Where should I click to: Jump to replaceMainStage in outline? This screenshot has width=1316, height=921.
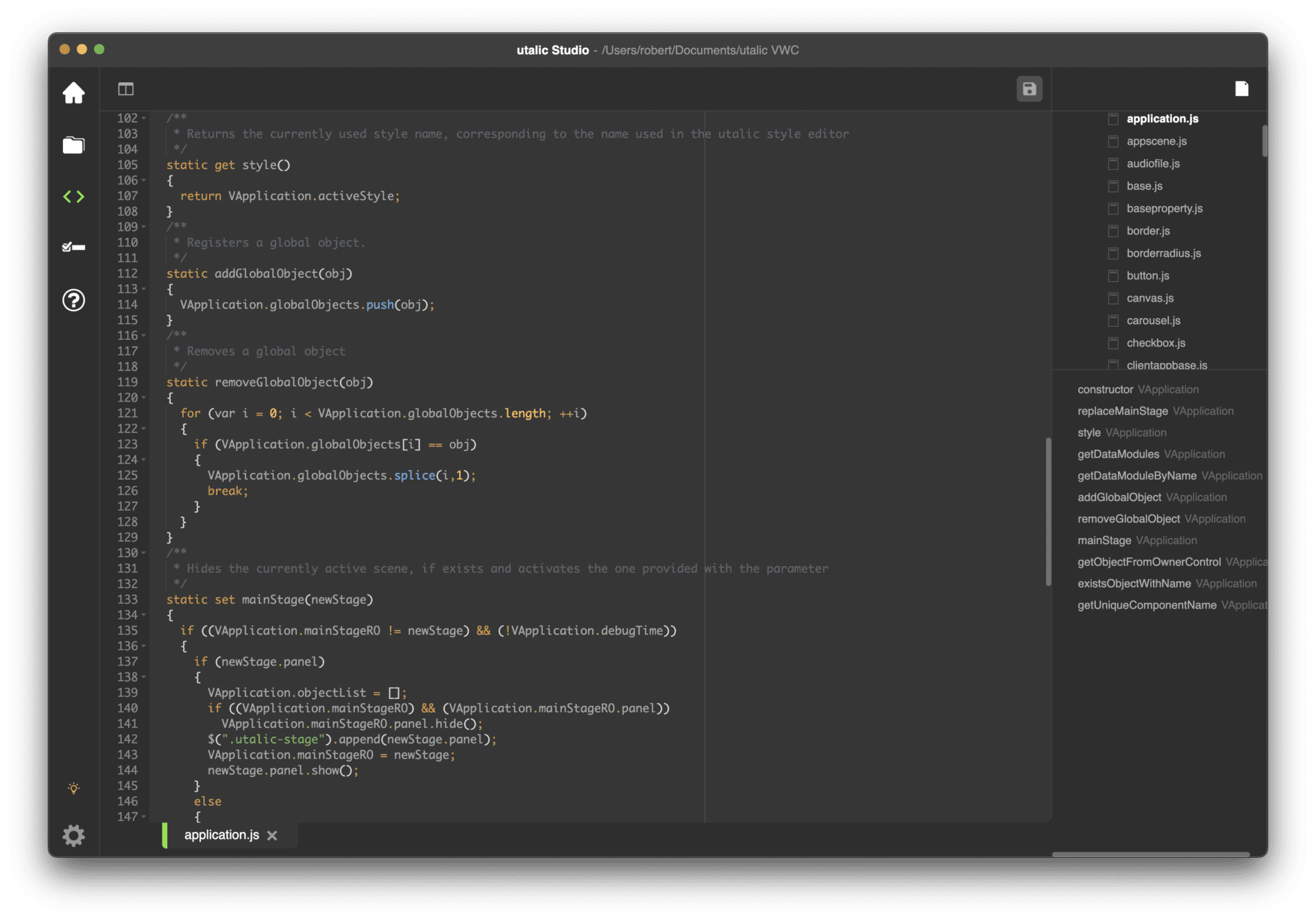1122,411
